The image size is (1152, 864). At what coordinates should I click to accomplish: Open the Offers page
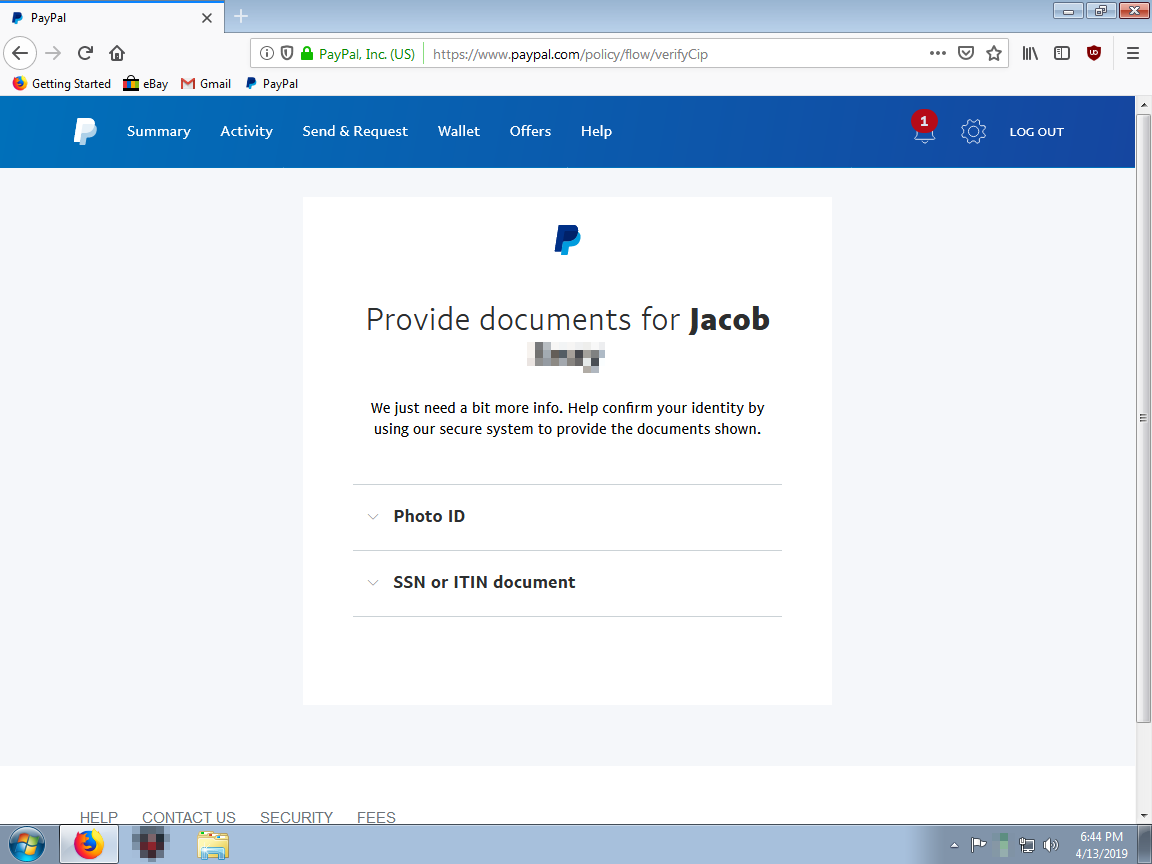coord(530,132)
